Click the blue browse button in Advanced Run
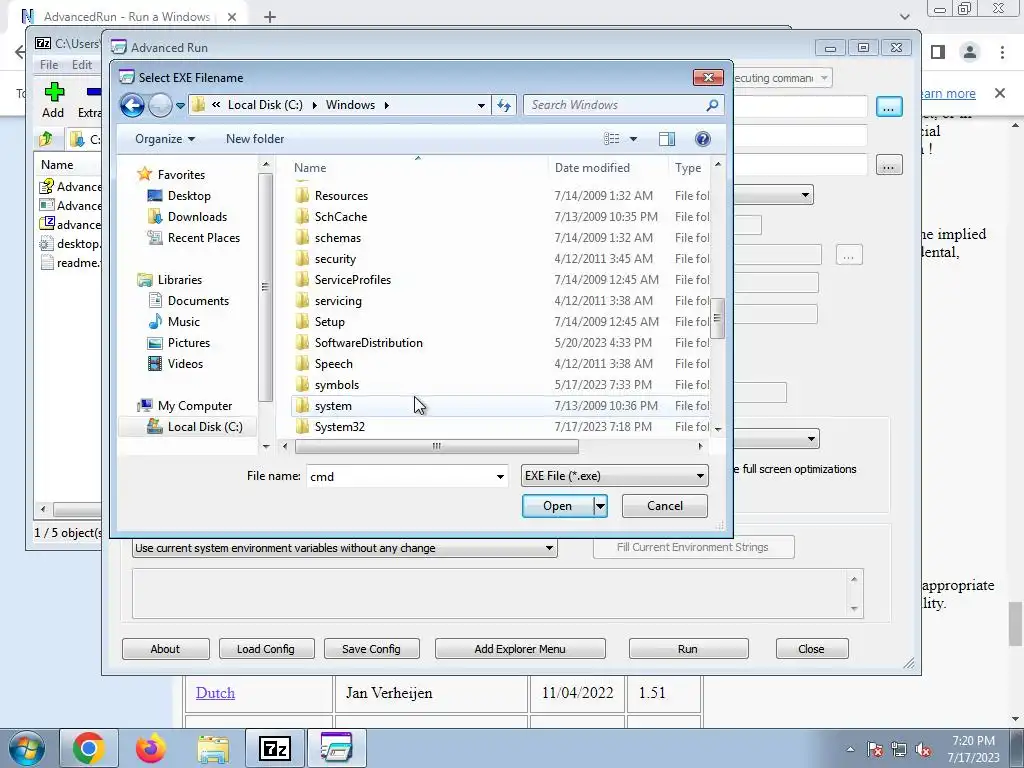Image resolution: width=1024 pixels, height=768 pixels. (x=889, y=106)
